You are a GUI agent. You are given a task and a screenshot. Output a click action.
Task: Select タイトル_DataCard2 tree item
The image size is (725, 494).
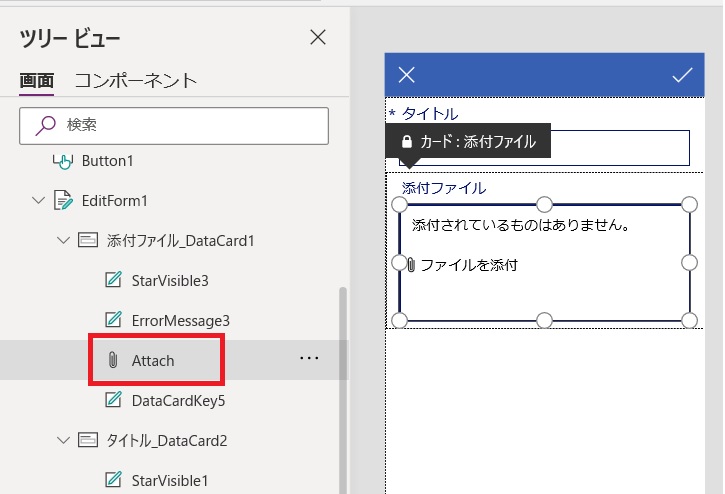(x=167, y=440)
